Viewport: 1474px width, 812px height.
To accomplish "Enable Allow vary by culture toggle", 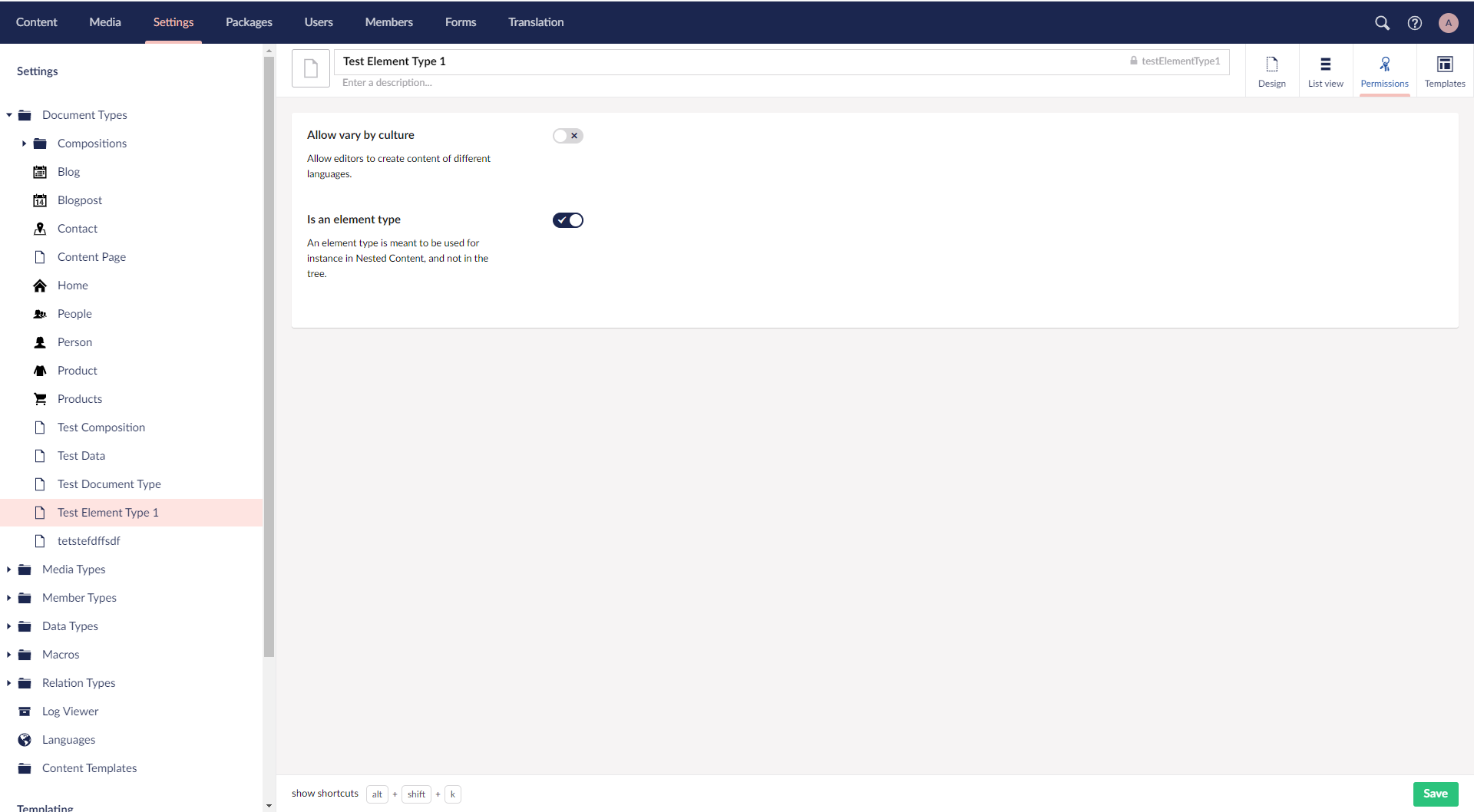I will 568,136.
